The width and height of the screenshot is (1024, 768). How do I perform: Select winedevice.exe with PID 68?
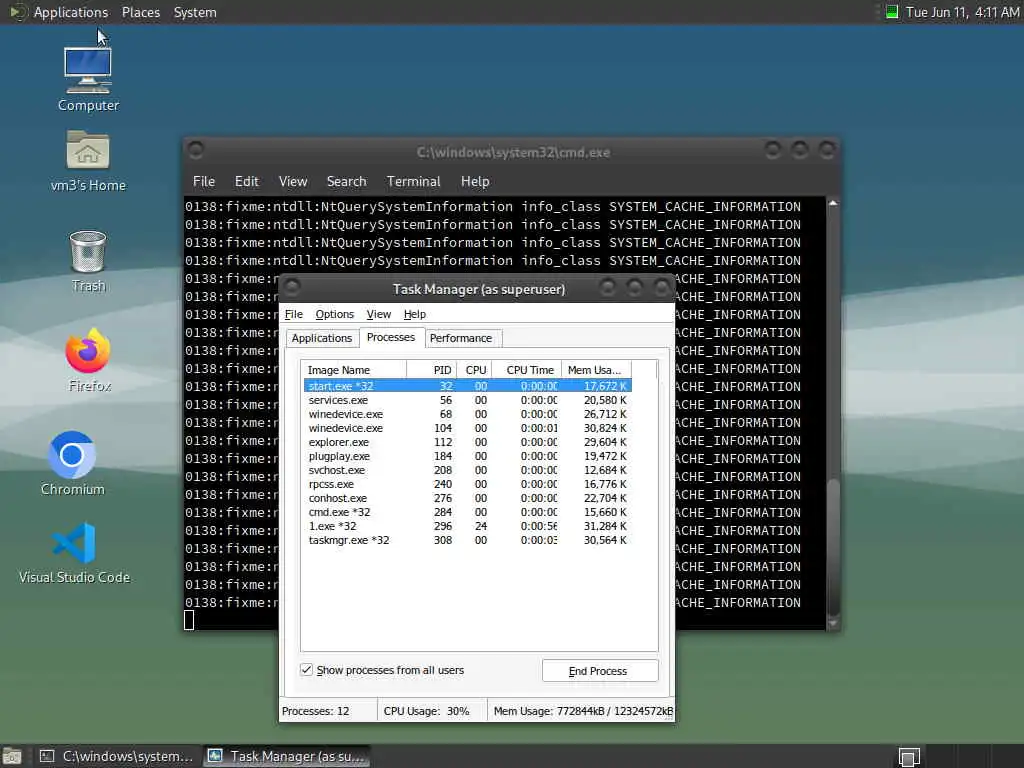pos(467,414)
